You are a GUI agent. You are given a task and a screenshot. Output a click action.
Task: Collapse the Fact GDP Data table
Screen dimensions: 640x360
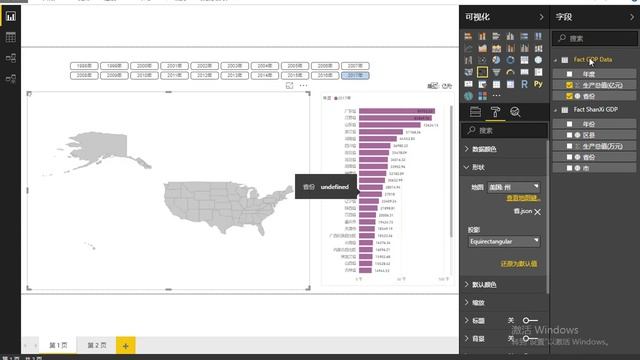coord(556,60)
